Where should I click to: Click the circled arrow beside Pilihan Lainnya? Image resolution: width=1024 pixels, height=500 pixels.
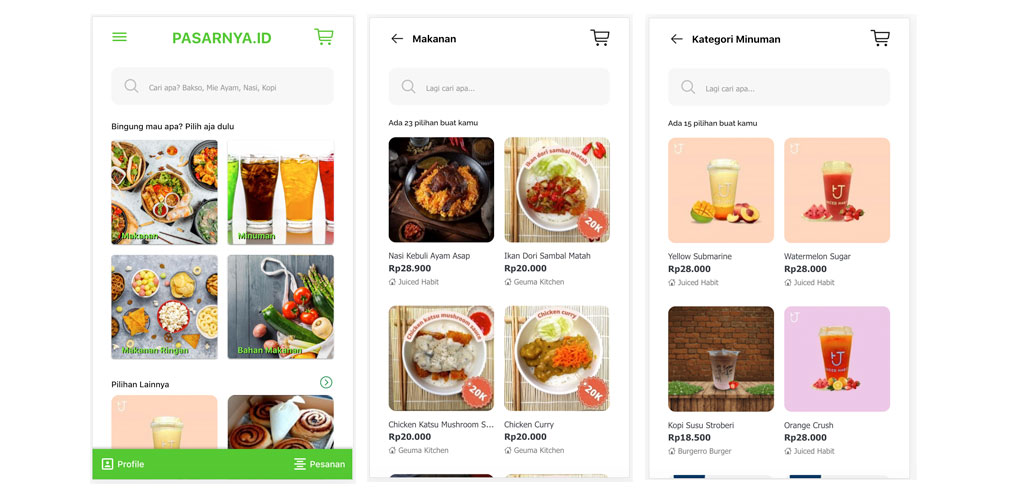(x=327, y=383)
